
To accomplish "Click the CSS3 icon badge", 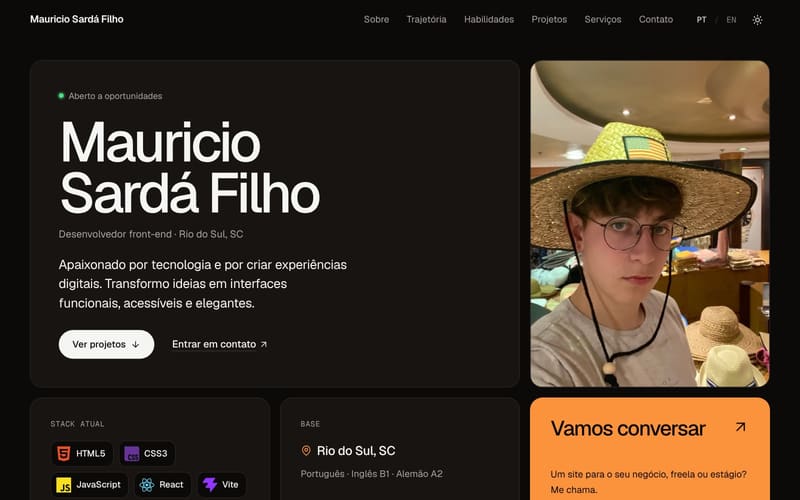I will click(x=132, y=453).
